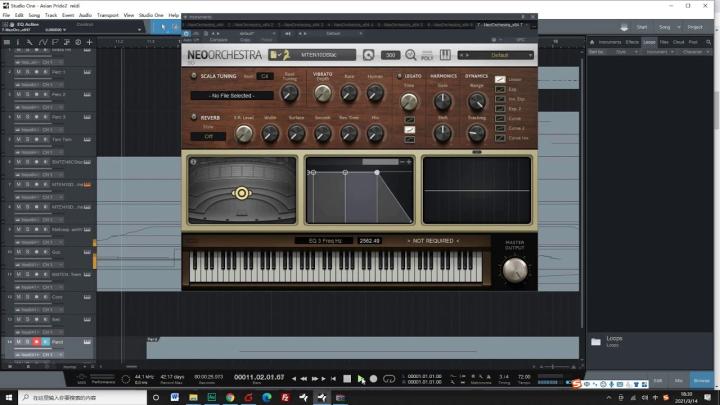
Task: Click the 300 value field in NeoOrchestra
Action: point(390,55)
